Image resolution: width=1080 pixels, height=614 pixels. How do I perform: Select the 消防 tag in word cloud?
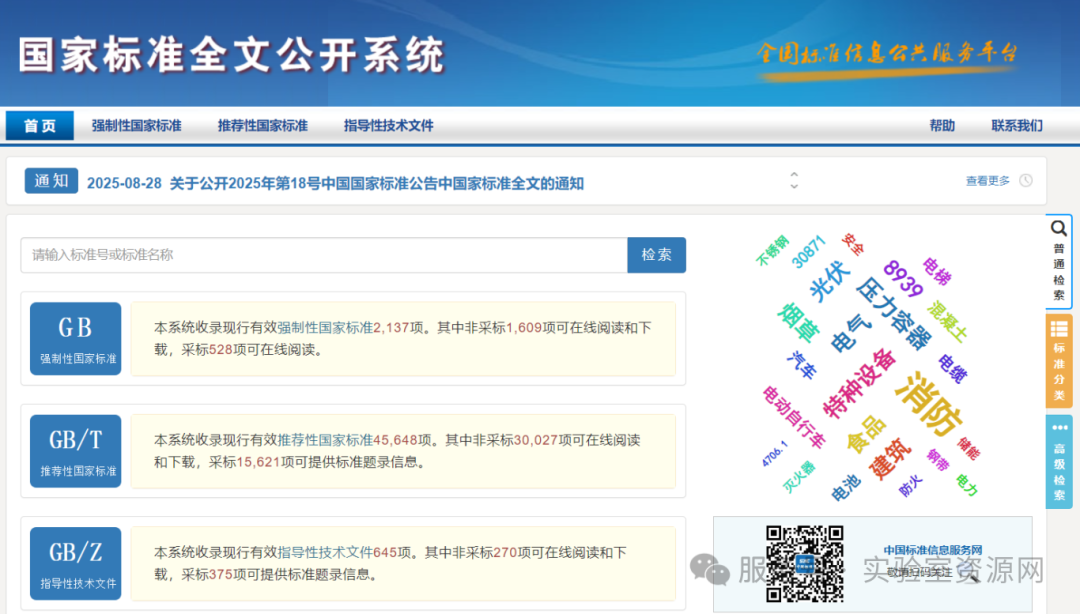point(929,404)
